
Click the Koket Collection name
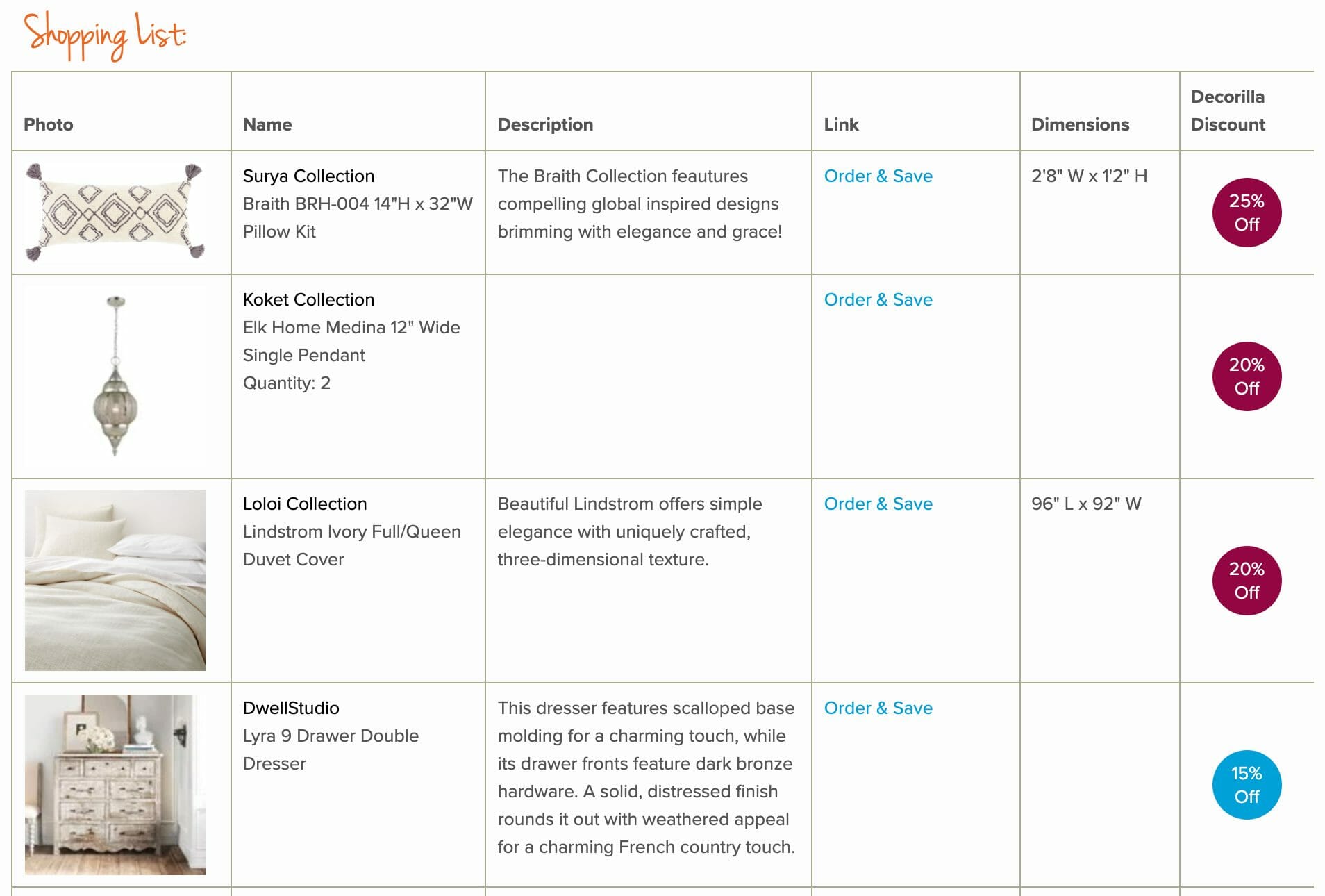(308, 299)
